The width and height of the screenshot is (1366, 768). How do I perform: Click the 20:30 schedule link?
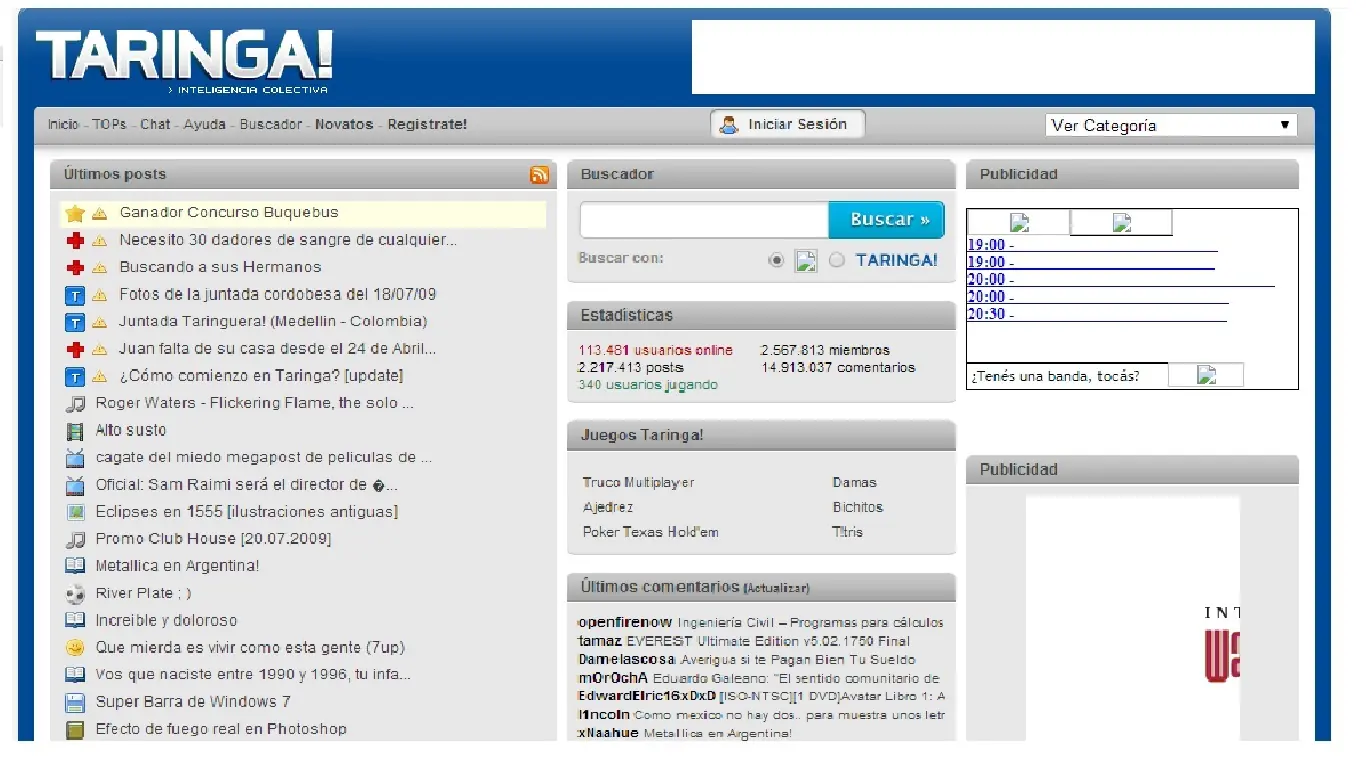pyautogui.click(x=1097, y=314)
